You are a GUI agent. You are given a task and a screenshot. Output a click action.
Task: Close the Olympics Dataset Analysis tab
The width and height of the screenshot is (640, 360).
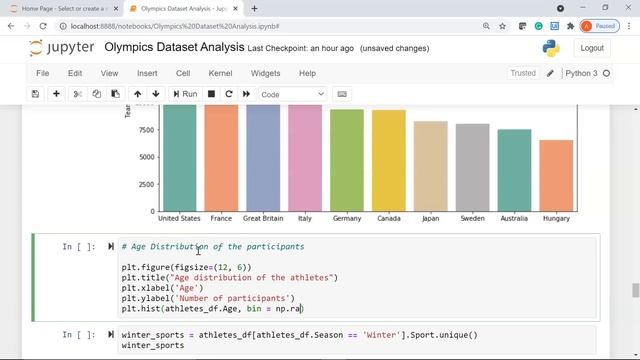point(236,9)
